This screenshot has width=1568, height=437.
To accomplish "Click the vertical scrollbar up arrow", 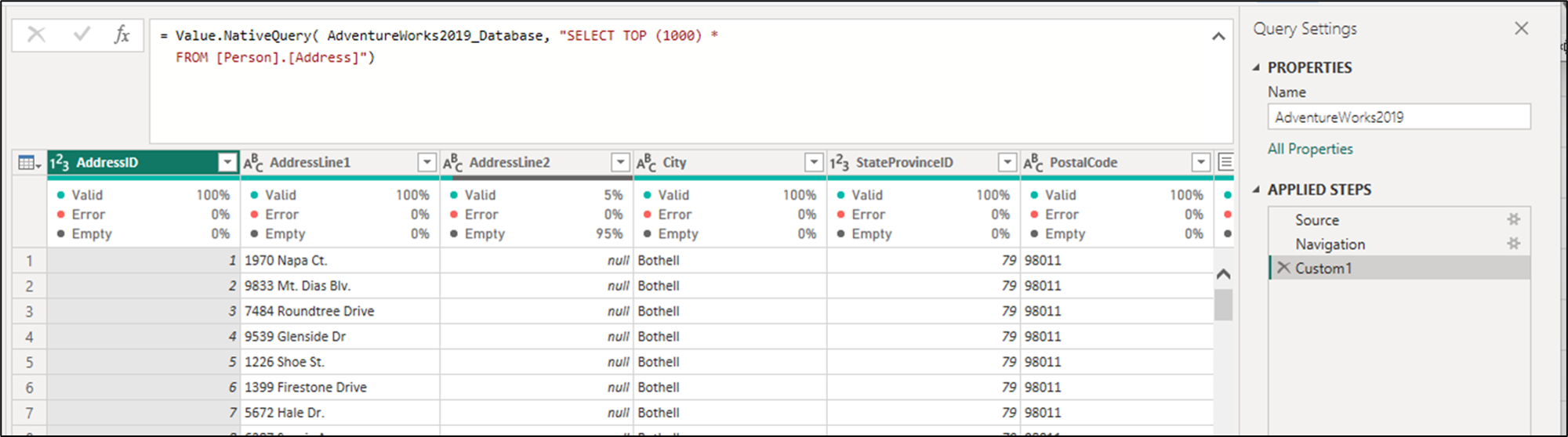I will (x=1223, y=274).
